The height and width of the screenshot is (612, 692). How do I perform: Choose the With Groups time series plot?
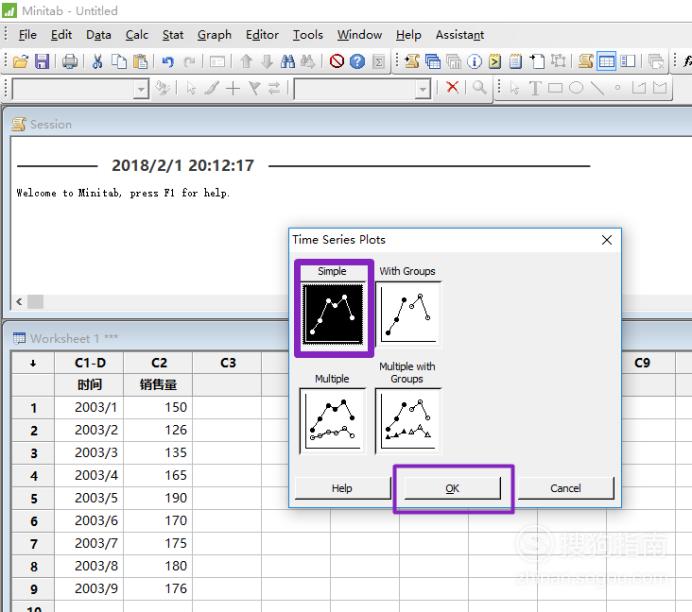[409, 314]
